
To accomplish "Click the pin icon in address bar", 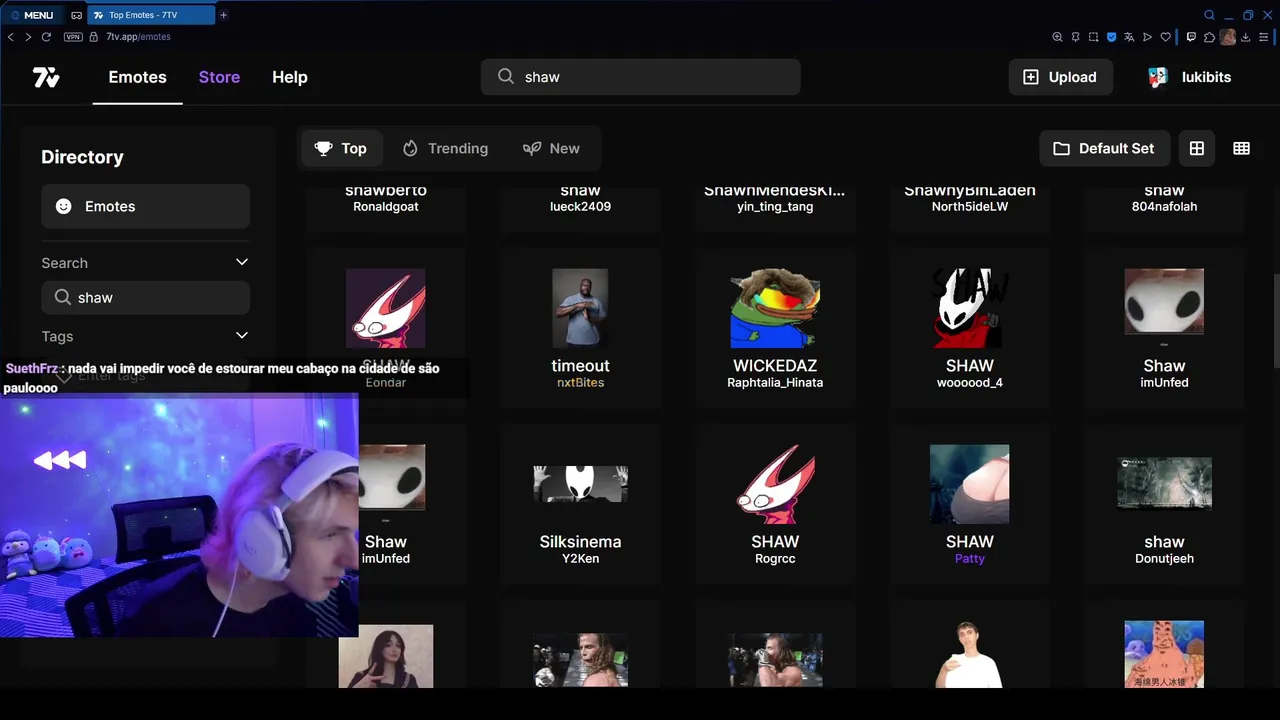I will pos(1075,37).
